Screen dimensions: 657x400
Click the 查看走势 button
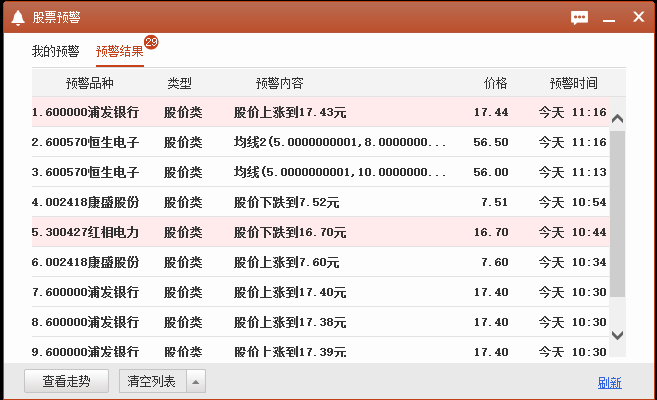coord(66,381)
